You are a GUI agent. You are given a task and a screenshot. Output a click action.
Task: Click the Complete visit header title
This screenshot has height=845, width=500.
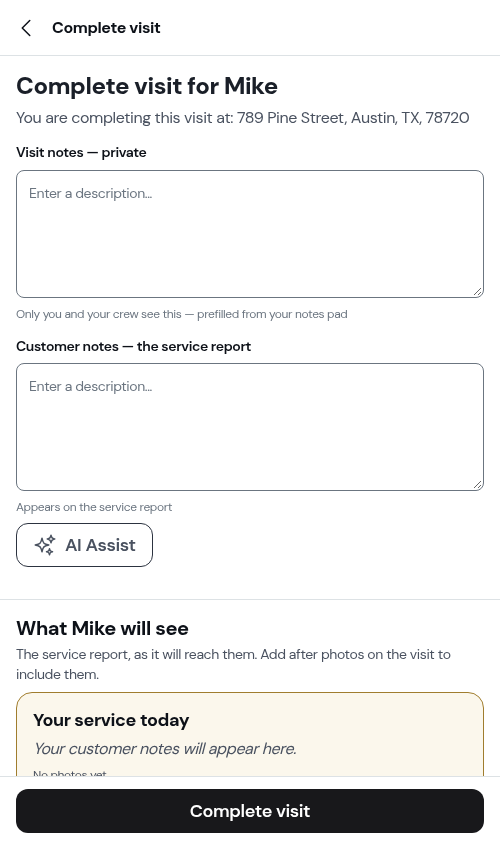(106, 28)
